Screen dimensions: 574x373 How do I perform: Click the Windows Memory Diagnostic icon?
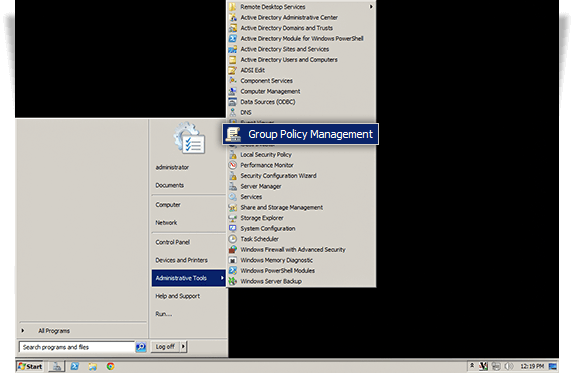pos(232,260)
